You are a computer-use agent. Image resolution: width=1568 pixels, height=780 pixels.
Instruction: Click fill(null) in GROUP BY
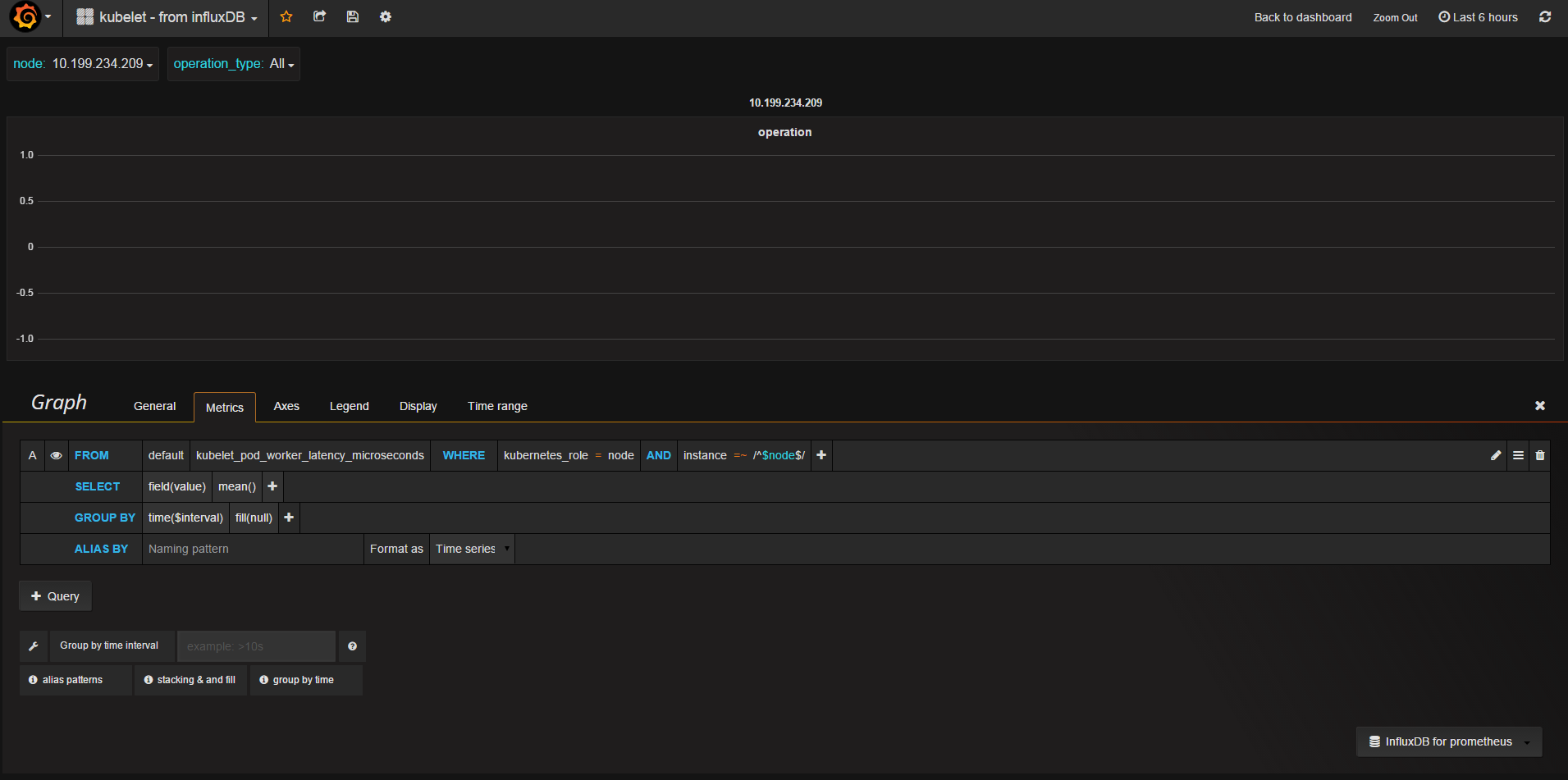click(254, 518)
